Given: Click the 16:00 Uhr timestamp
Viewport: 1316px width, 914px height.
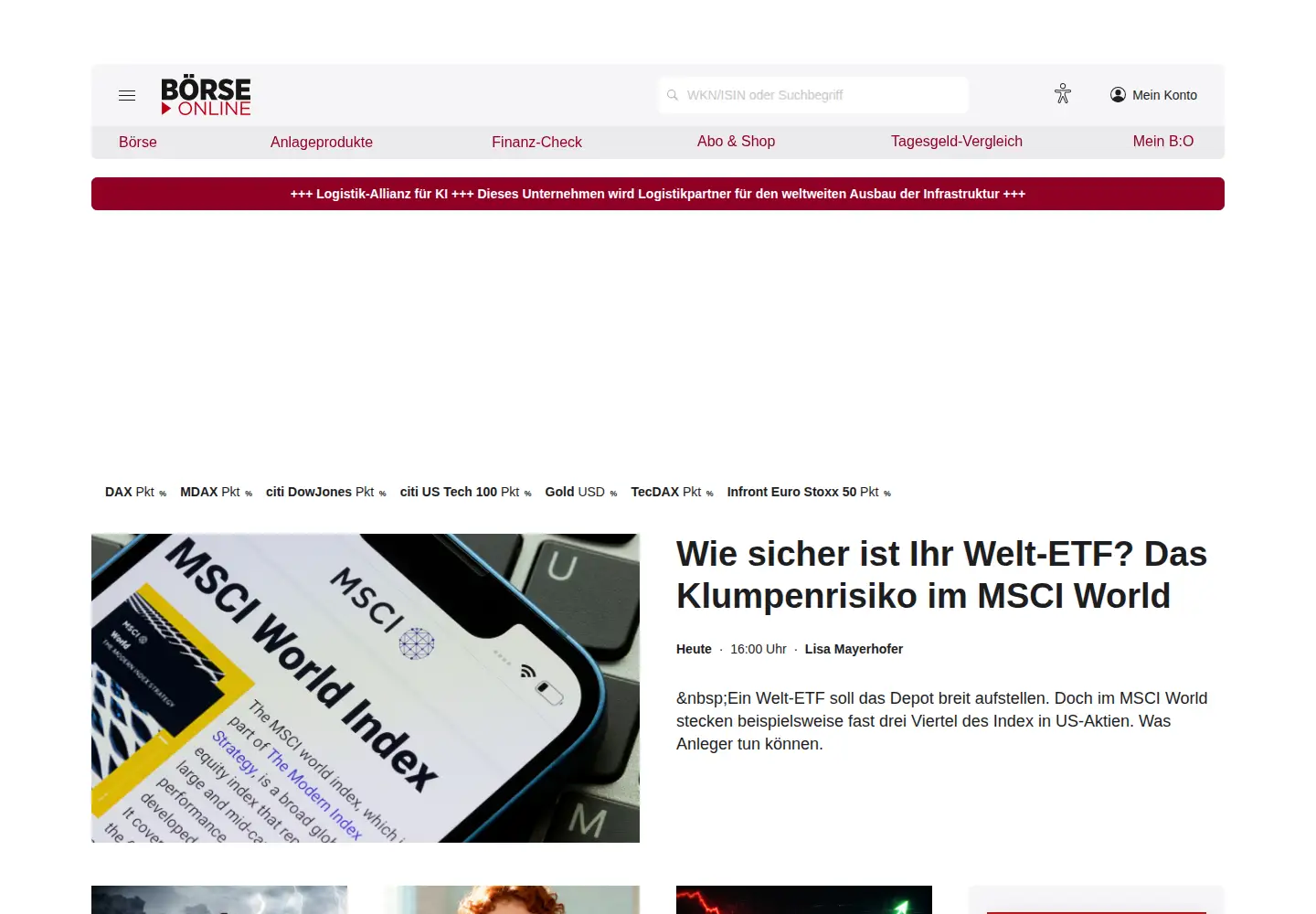Looking at the screenshot, I should [x=759, y=649].
